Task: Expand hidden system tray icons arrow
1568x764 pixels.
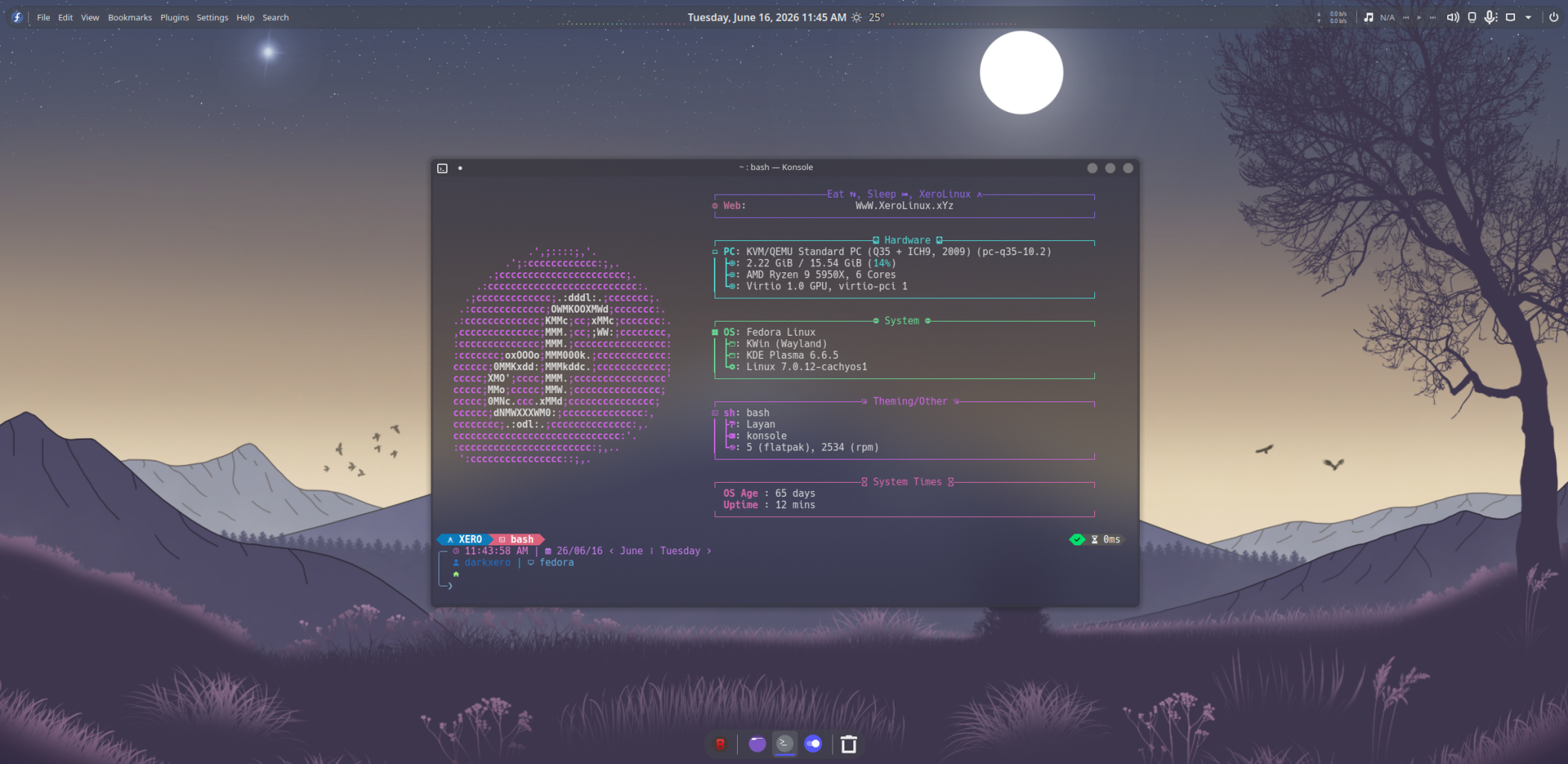Action: click(1528, 17)
